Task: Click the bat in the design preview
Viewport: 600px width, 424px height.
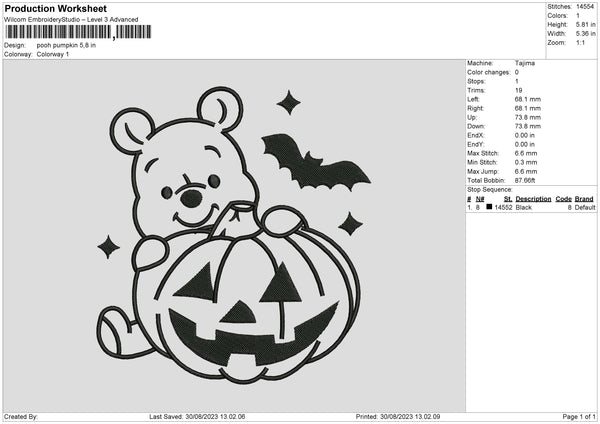Action: [314, 163]
